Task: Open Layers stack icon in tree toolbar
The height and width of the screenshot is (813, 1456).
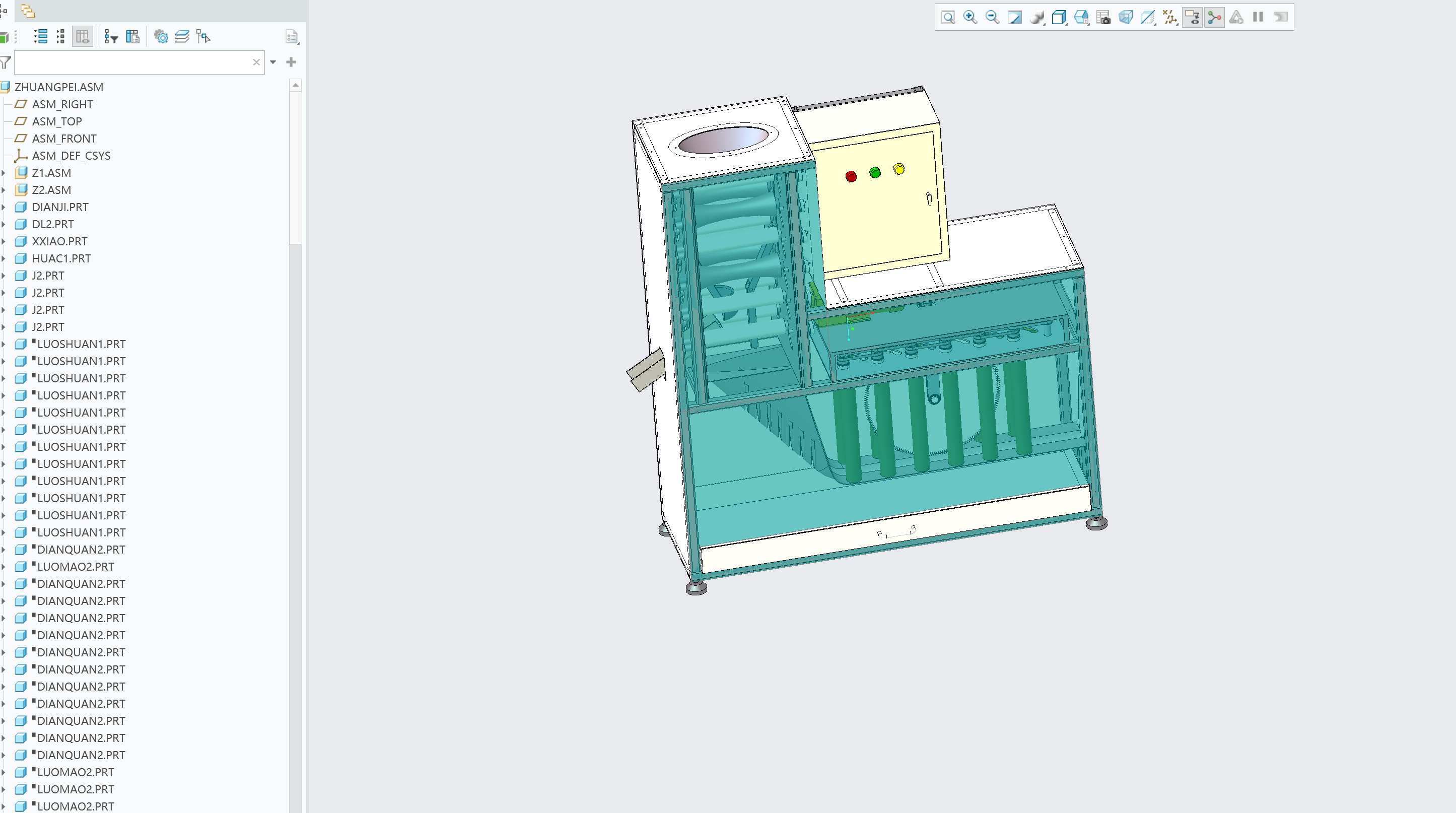Action: pyautogui.click(x=182, y=37)
